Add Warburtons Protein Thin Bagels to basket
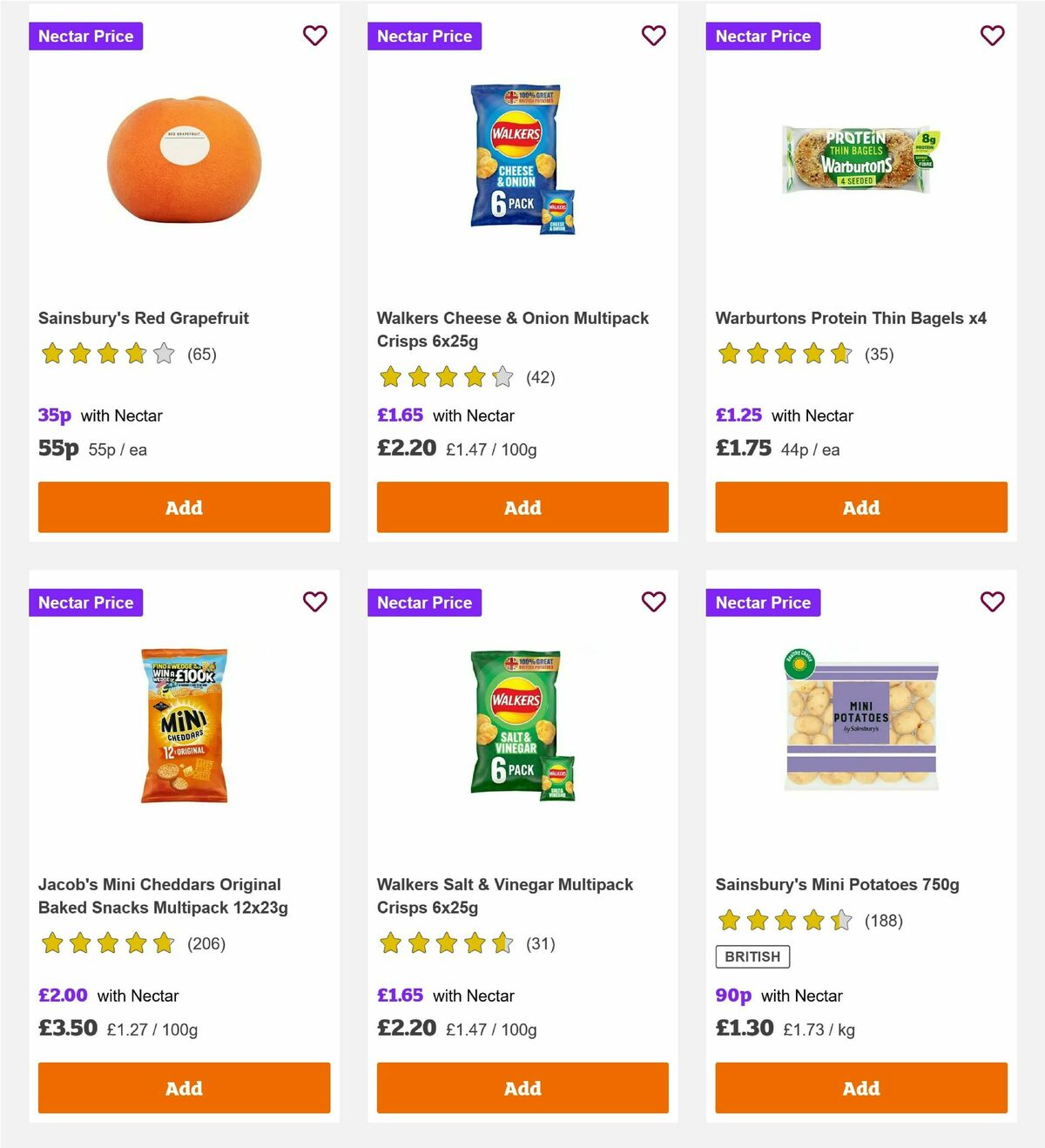Viewport: 1045px width, 1148px height. pos(860,507)
